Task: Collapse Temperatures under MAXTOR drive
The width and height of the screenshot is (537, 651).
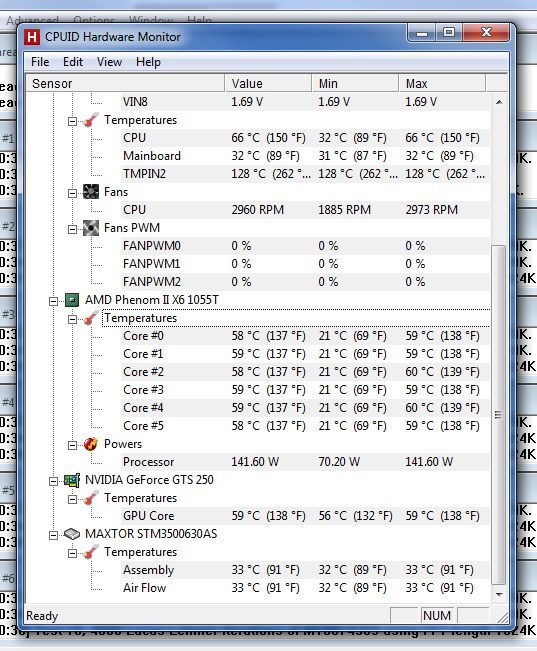Action: pyautogui.click(x=72, y=553)
